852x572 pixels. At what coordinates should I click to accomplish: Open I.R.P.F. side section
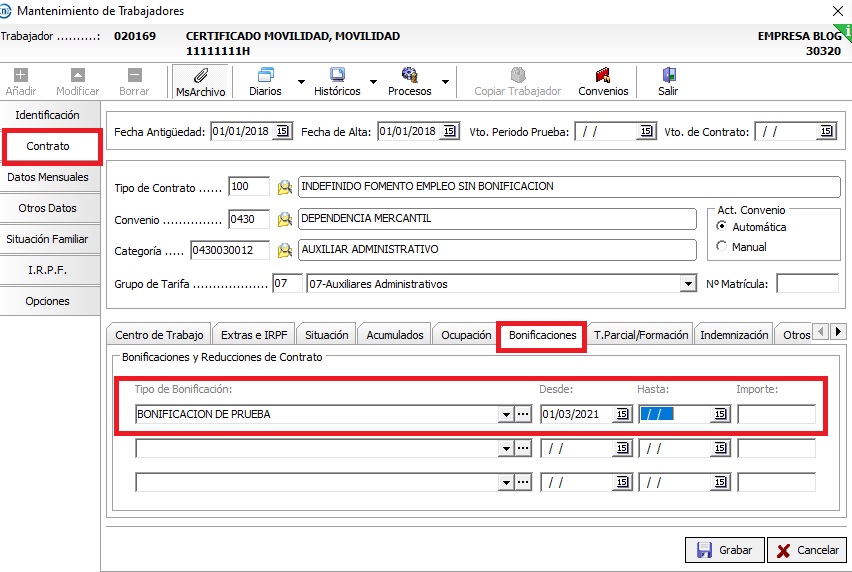pyautogui.click(x=48, y=270)
